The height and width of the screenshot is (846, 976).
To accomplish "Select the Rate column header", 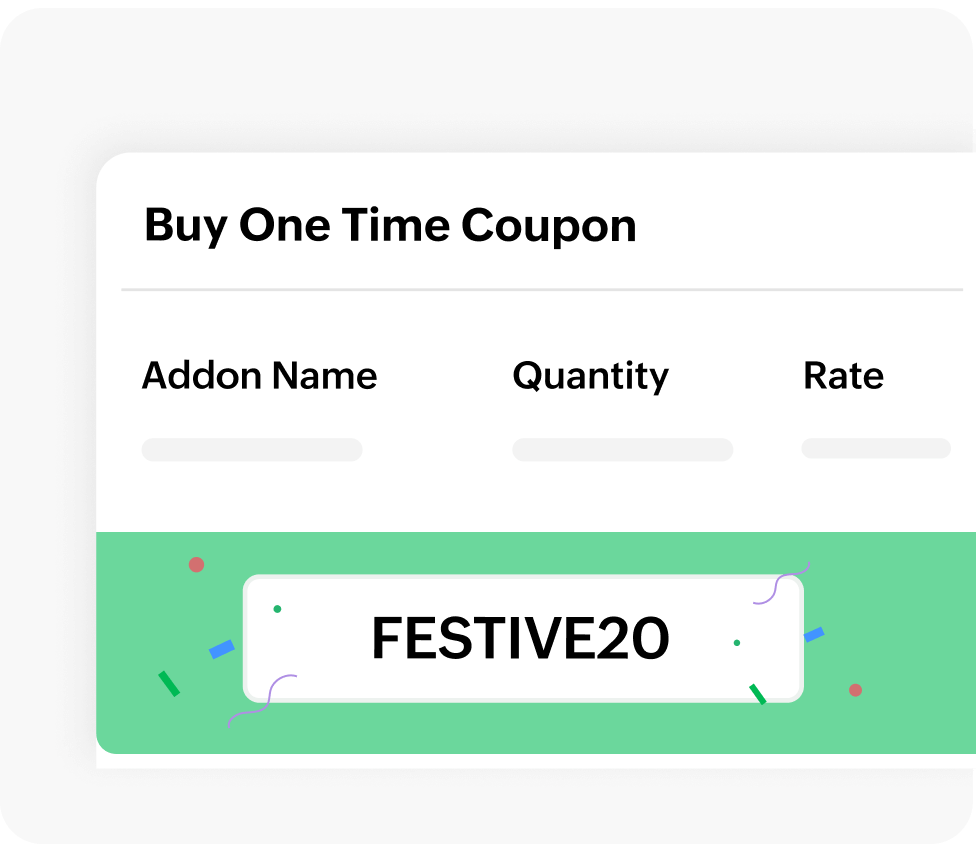I will click(843, 376).
